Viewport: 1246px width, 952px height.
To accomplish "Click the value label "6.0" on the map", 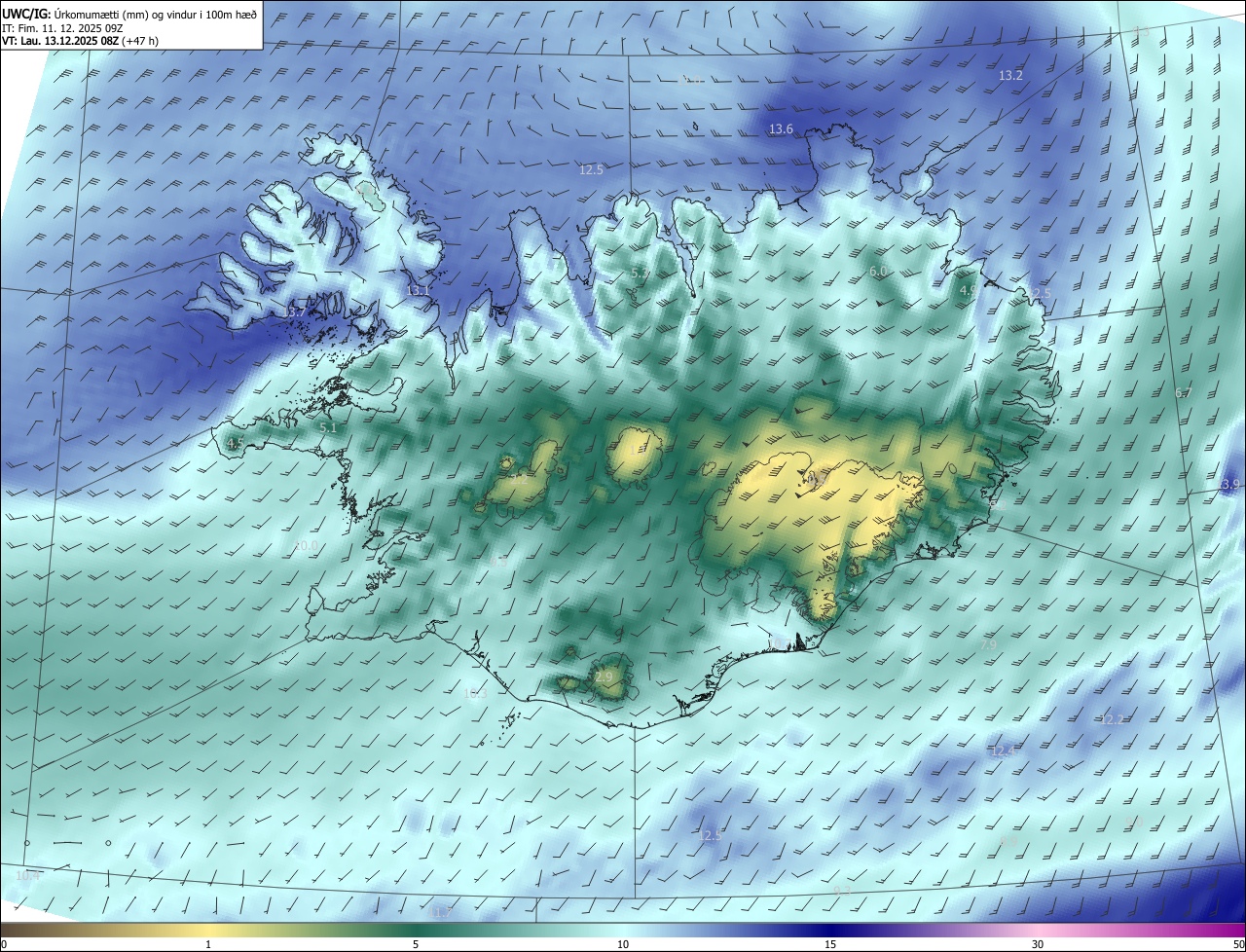I will [878, 271].
